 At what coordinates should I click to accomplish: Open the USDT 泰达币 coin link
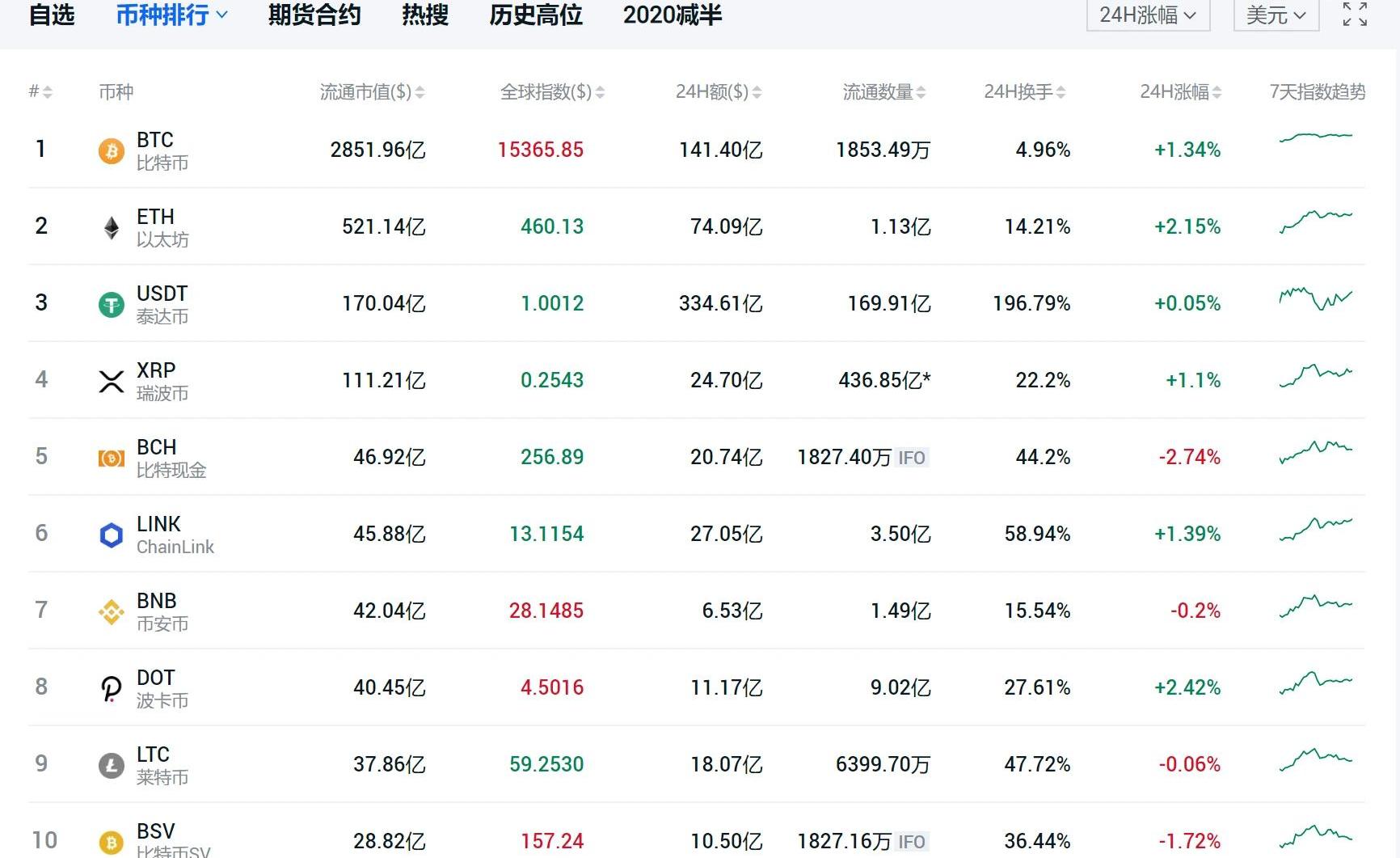point(162,304)
